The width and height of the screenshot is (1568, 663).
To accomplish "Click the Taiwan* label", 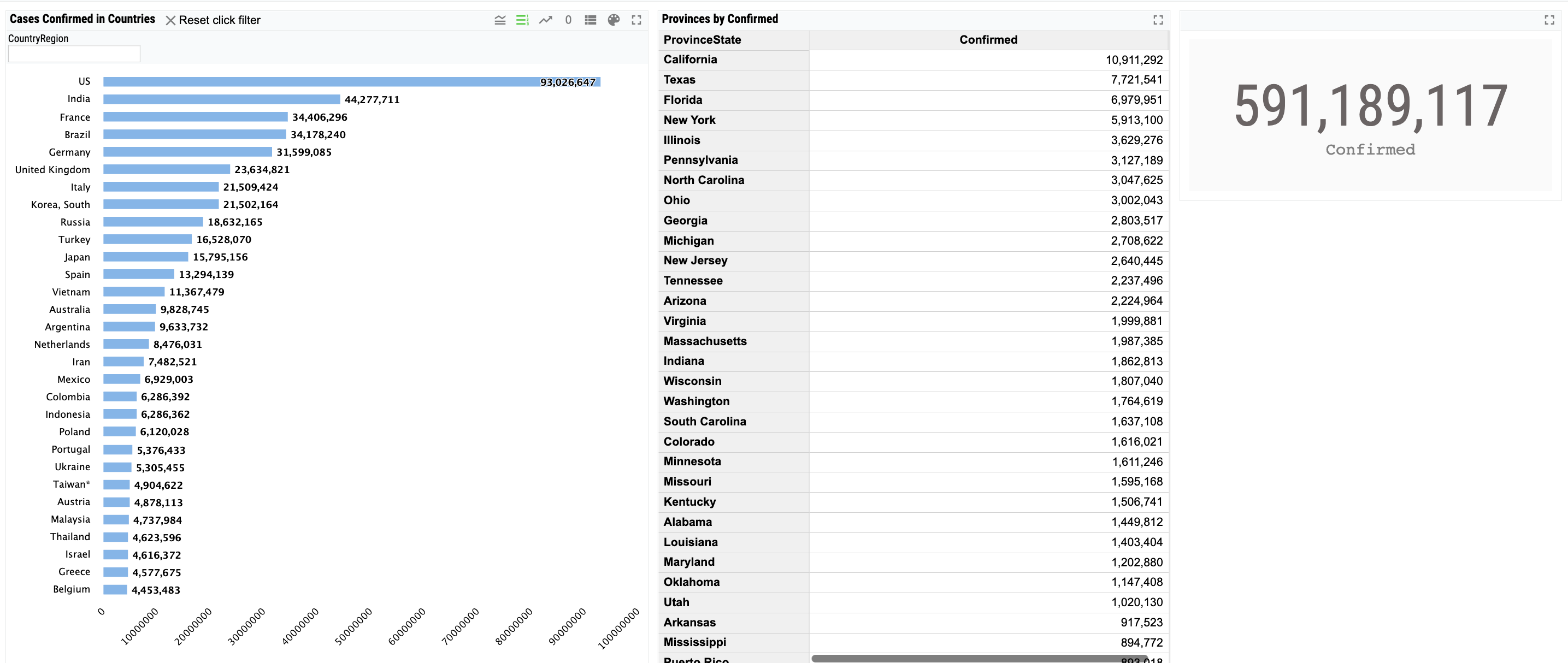I will 71,484.
